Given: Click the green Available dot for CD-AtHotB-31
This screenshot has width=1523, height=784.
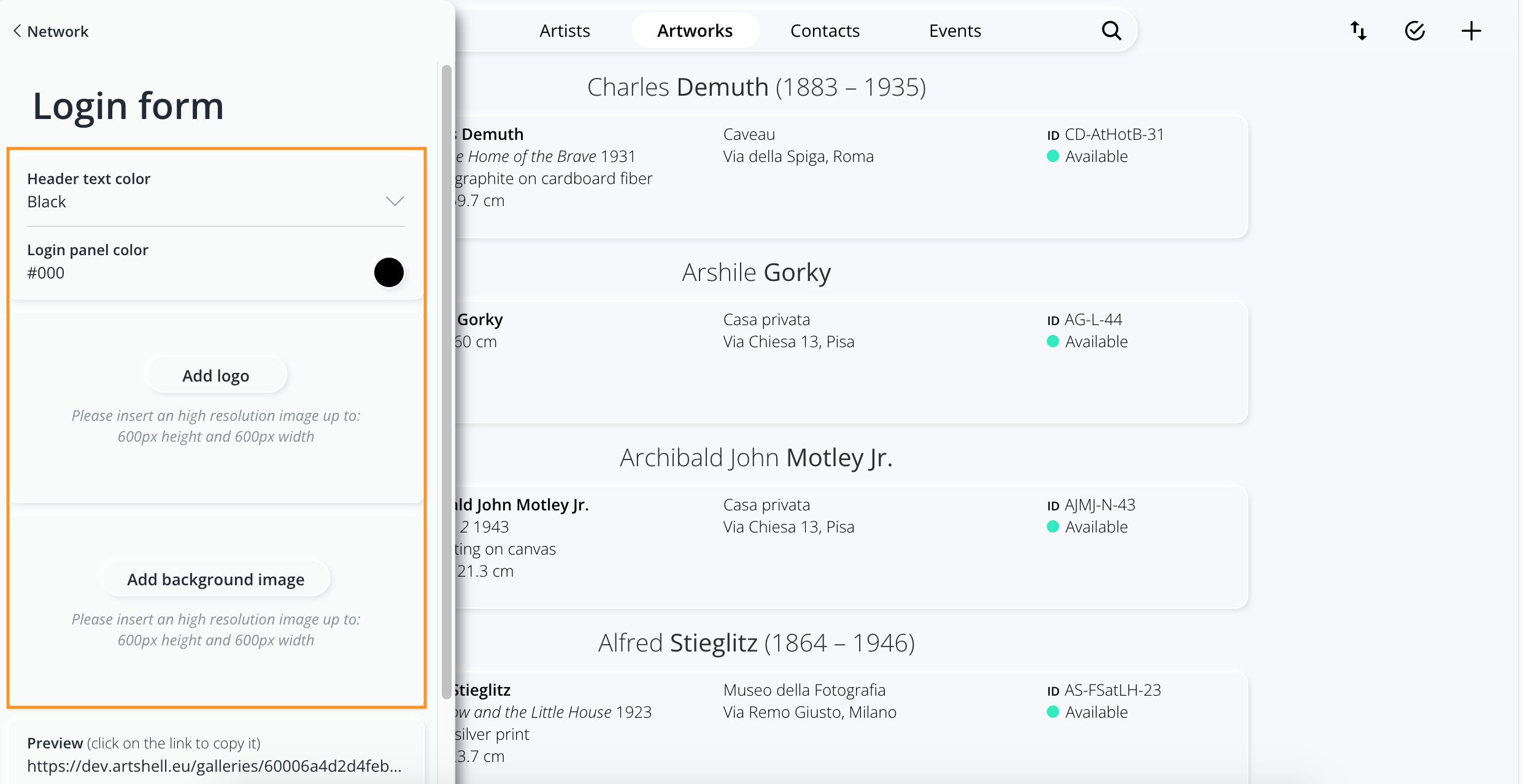Looking at the screenshot, I should click(1053, 156).
